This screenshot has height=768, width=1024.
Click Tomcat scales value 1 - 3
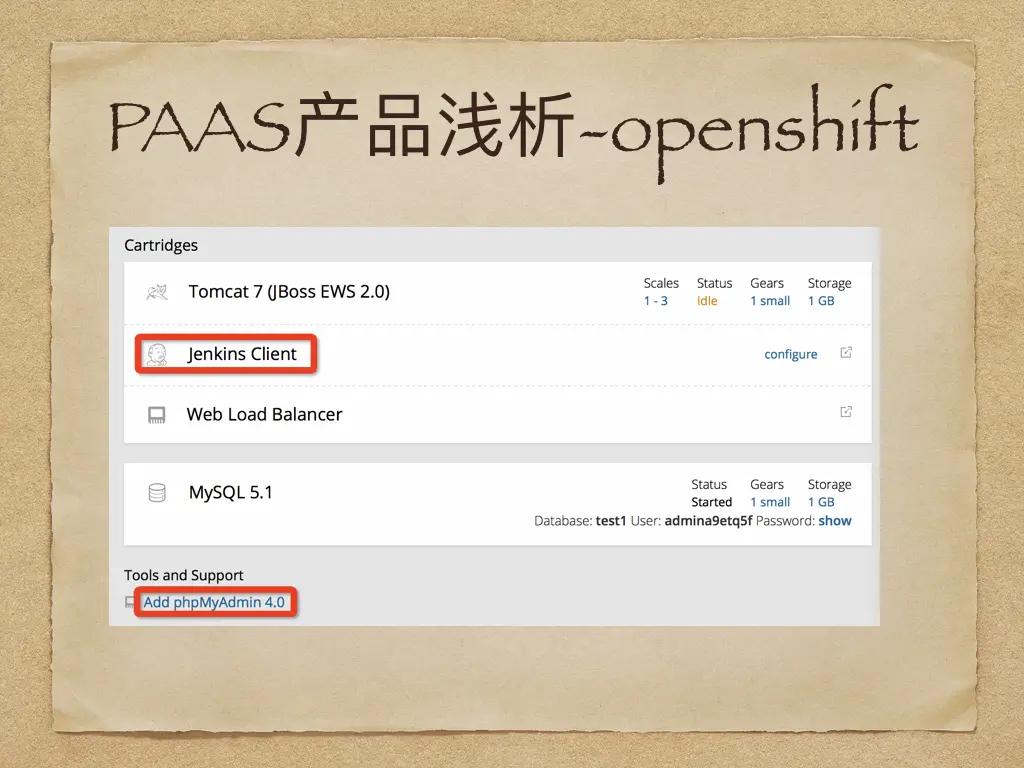(x=656, y=301)
